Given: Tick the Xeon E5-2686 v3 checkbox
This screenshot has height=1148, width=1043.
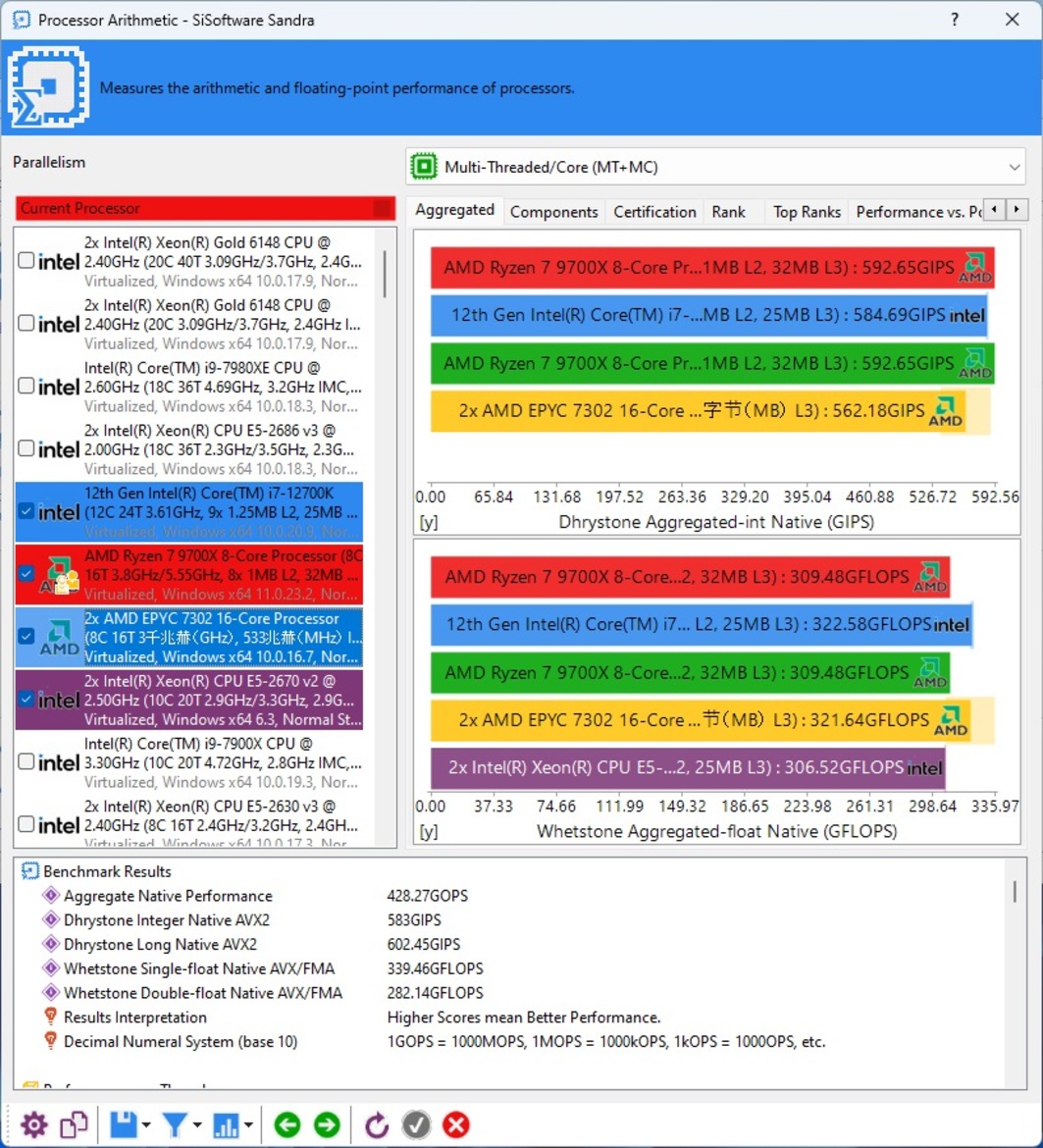Looking at the screenshot, I should 26,448.
